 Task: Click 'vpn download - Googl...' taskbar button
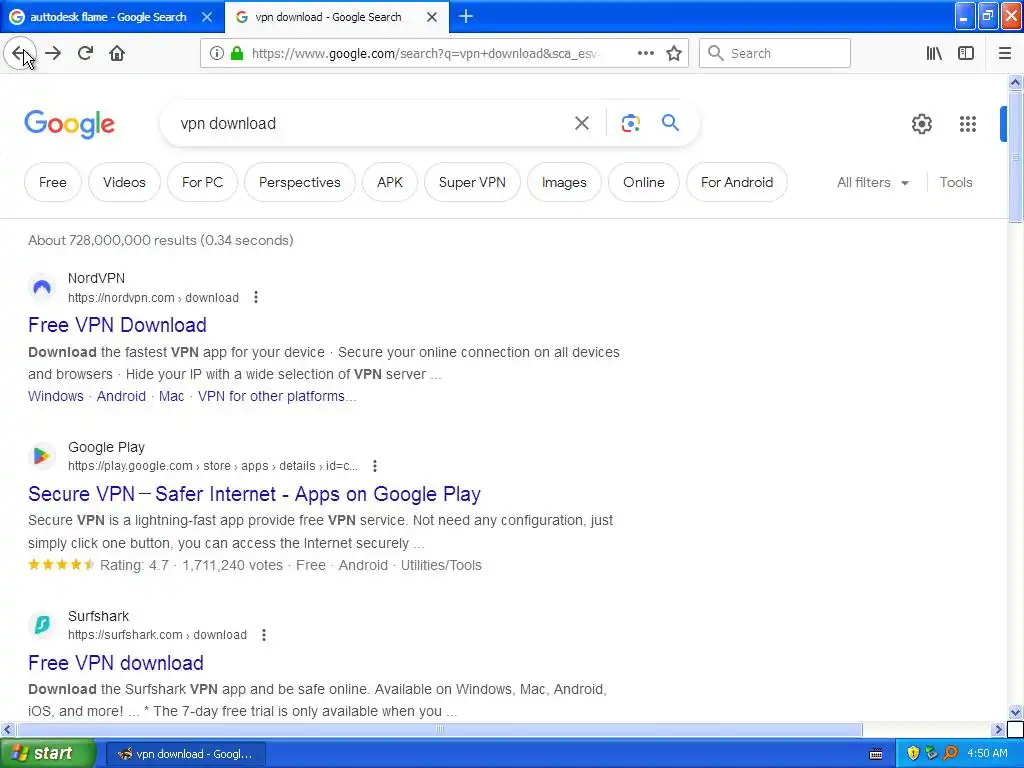tap(185, 754)
